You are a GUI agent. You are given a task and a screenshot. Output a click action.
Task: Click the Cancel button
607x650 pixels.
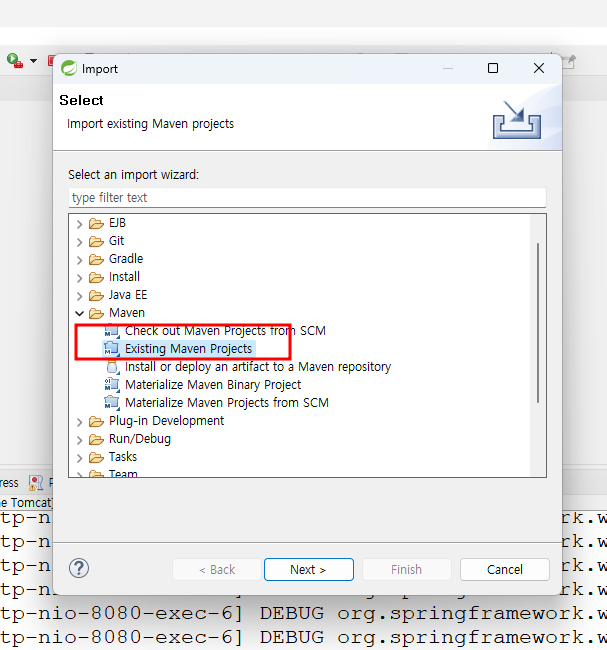505,570
